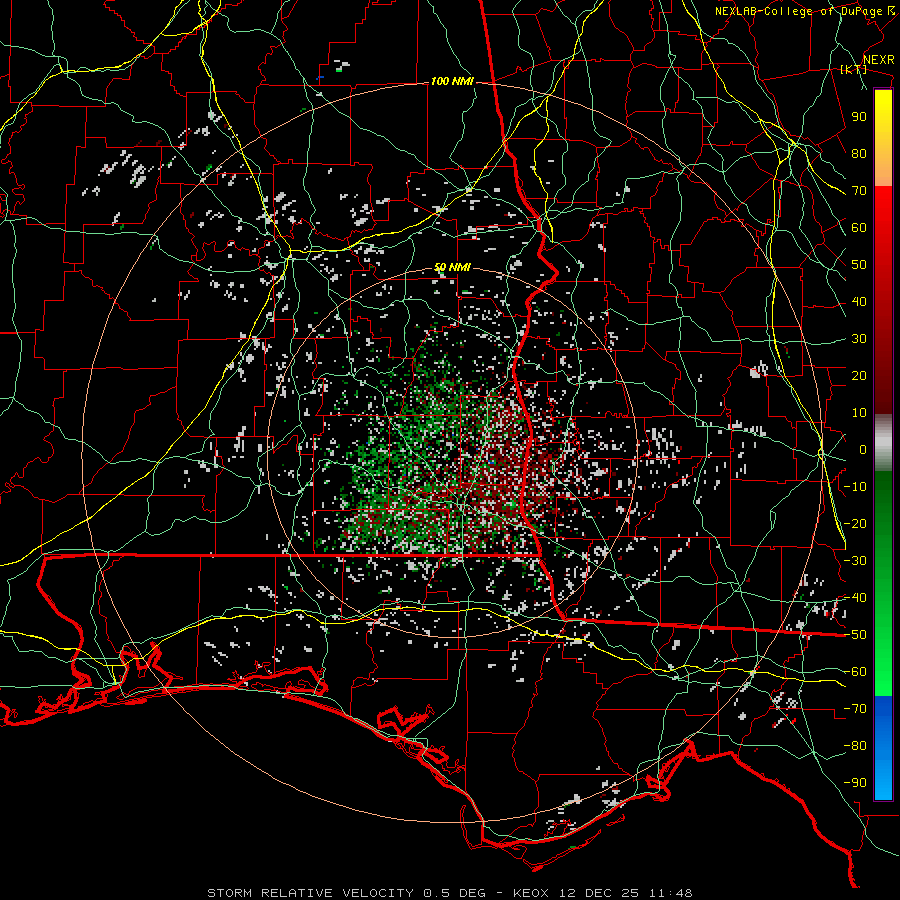
Task: Click the -30 value on velocity scale
Action: coord(855,561)
